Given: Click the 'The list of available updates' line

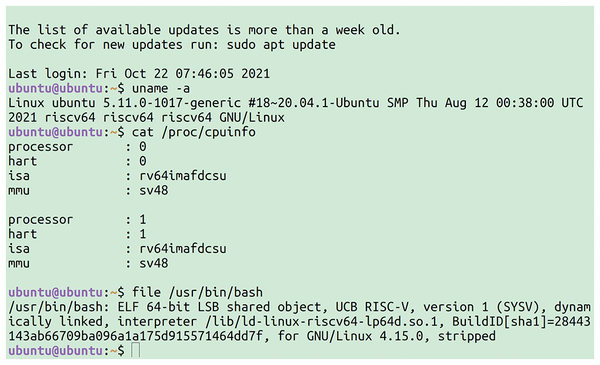Looking at the screenshot, I should [204, 30].
